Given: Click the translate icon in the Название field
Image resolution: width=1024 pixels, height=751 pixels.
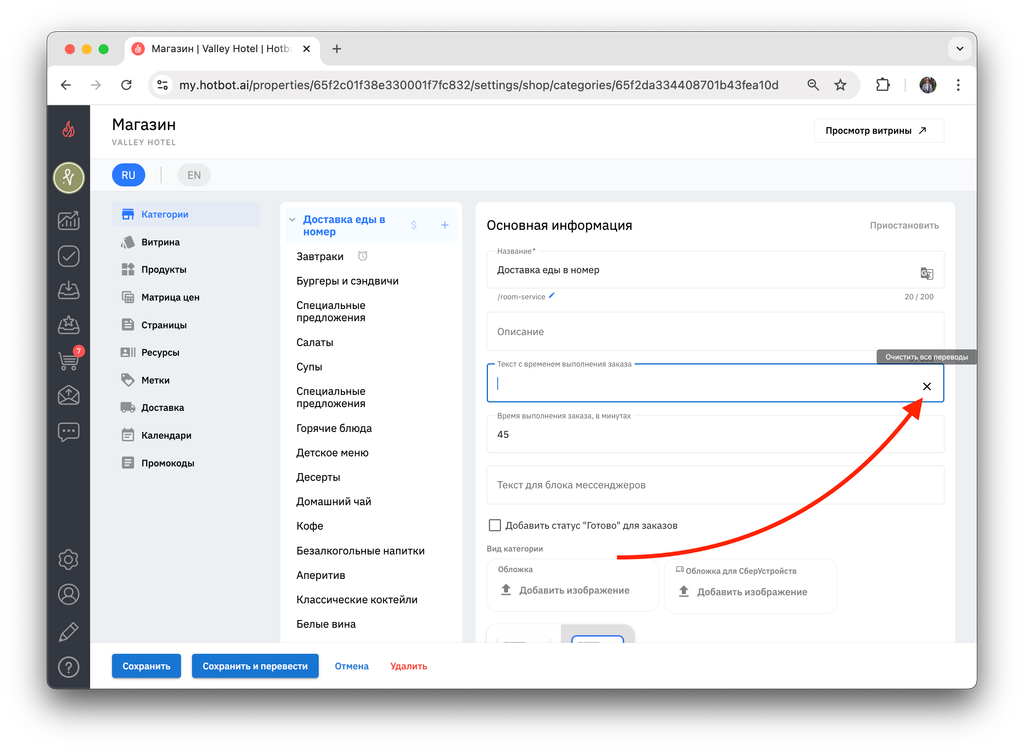Looking at the screenshot, I should point(927,274).
